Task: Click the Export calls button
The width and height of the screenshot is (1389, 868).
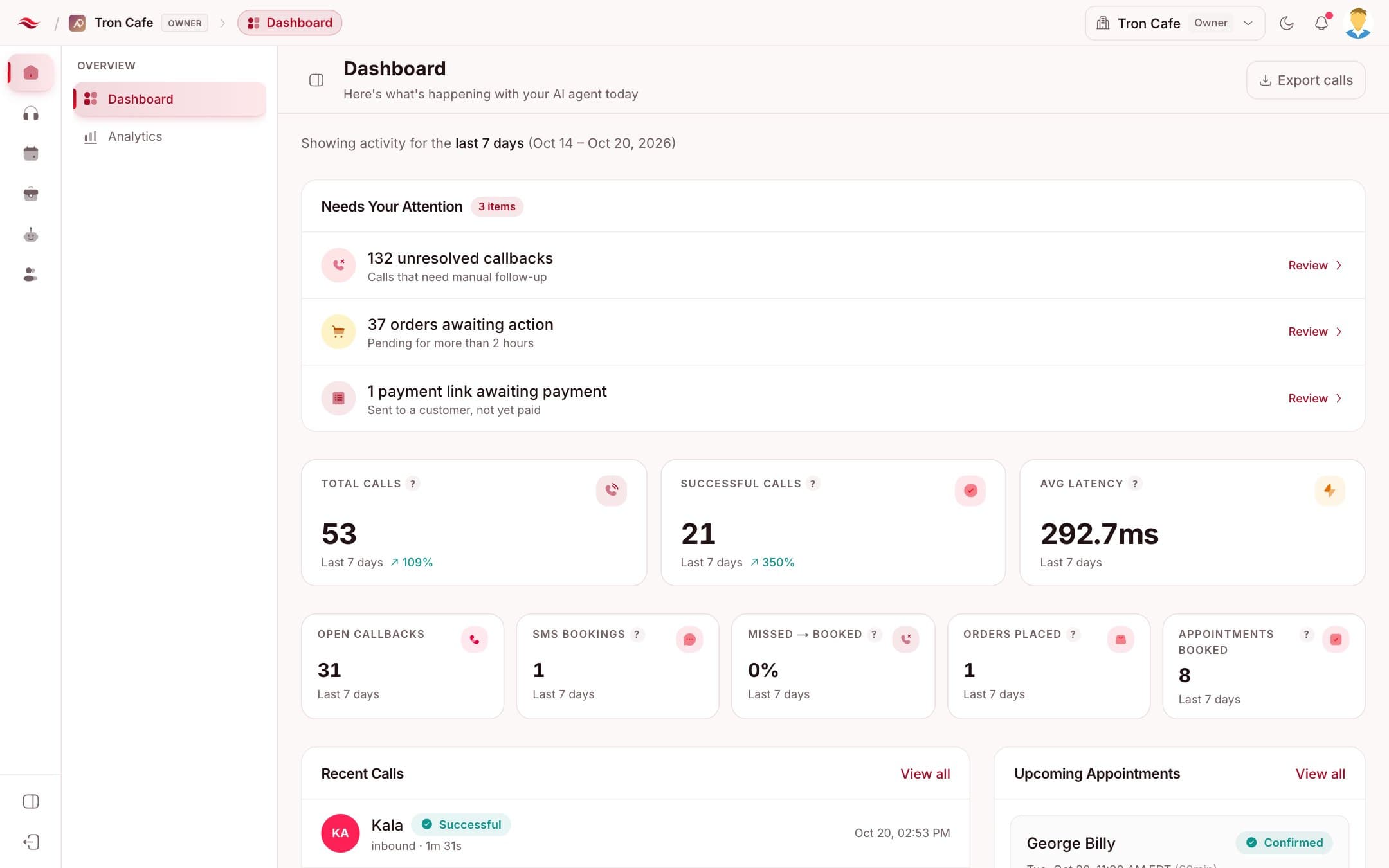Action: tap(1305, 80)
